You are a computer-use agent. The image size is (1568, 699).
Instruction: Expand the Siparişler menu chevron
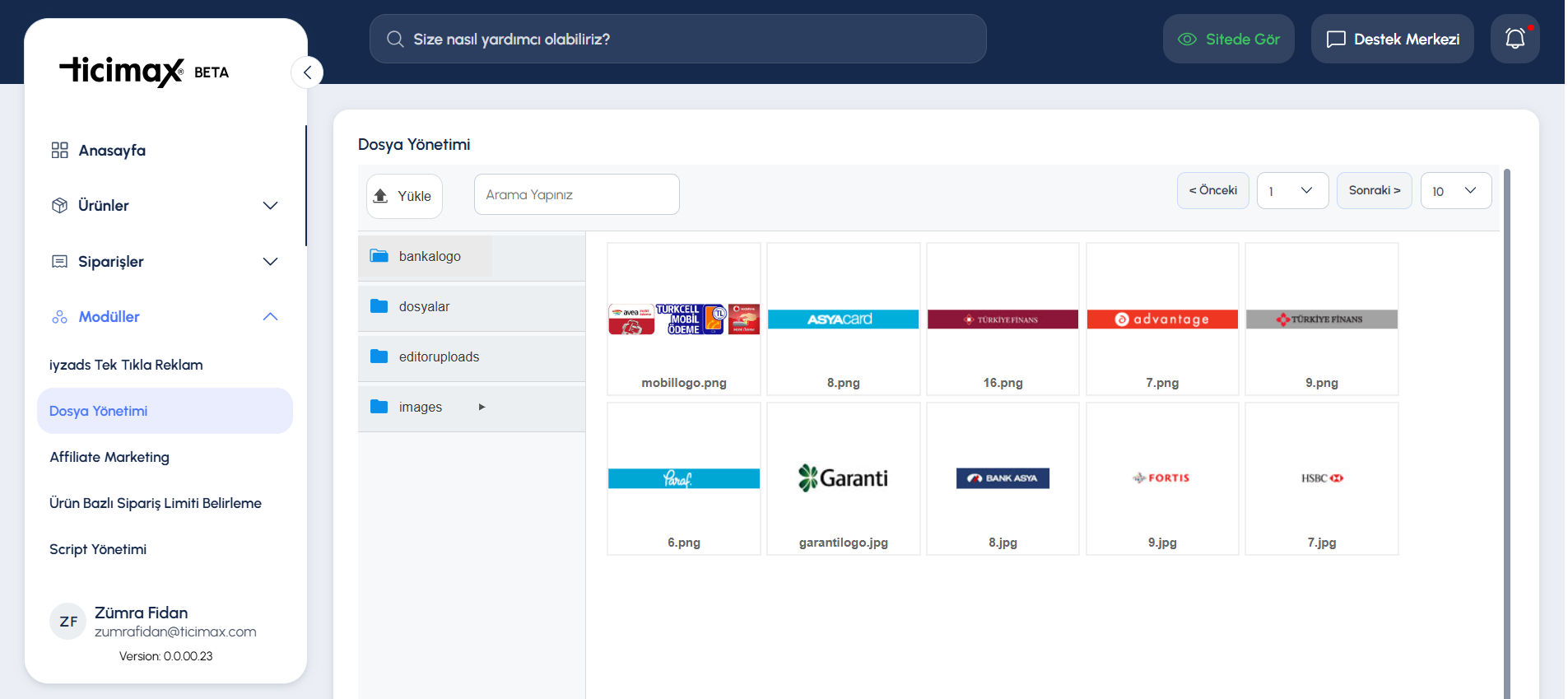270,261
